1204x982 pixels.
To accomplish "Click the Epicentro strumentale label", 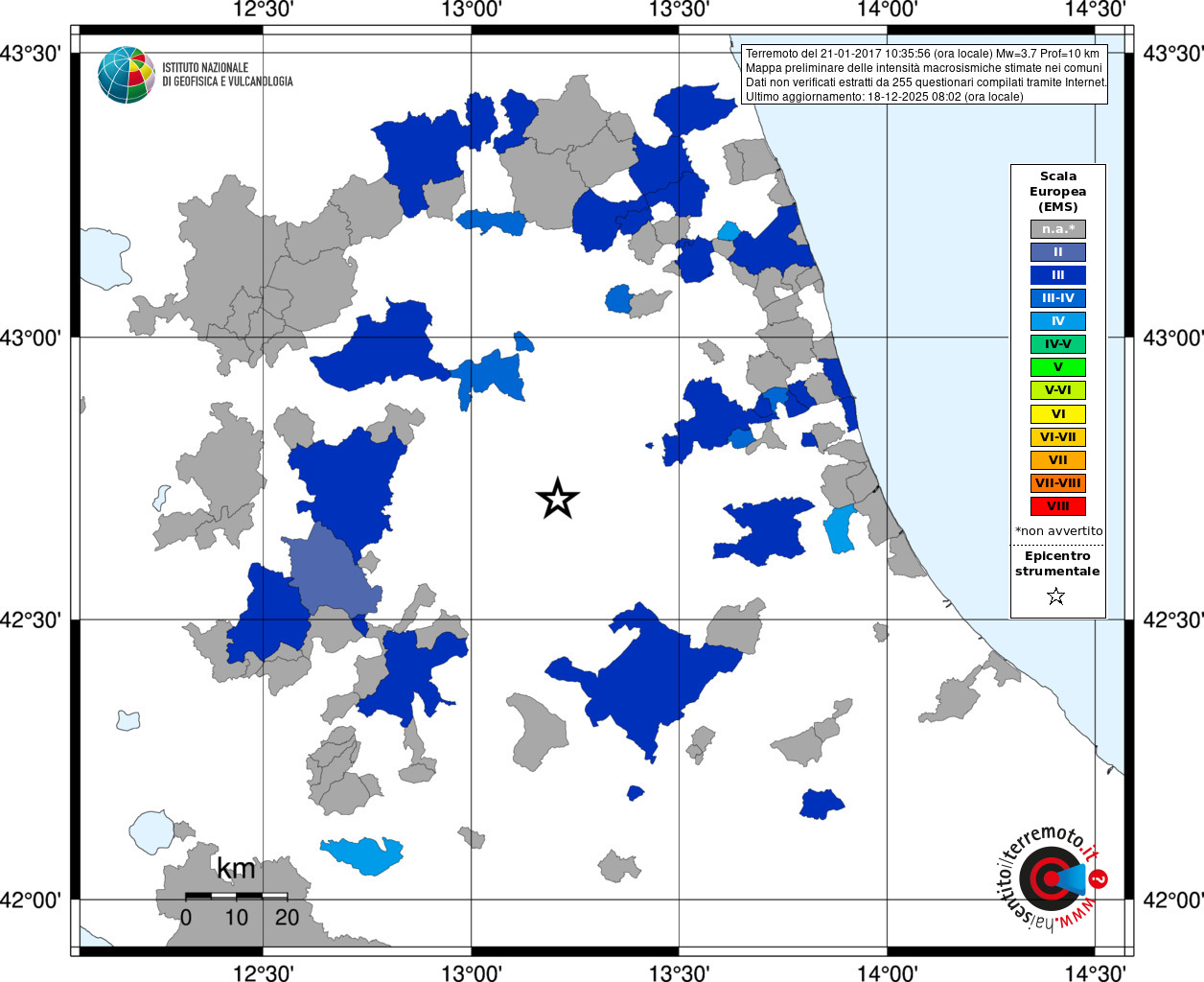I will [x=1057, y=564].
